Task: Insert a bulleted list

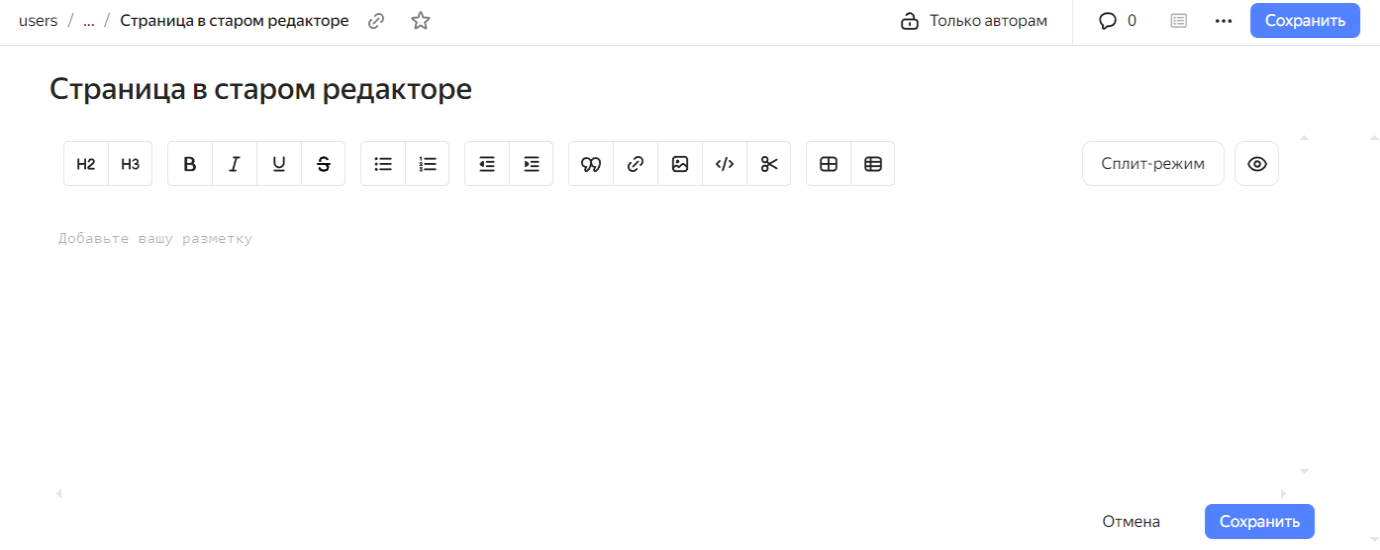Action: [x=383, y=164]
